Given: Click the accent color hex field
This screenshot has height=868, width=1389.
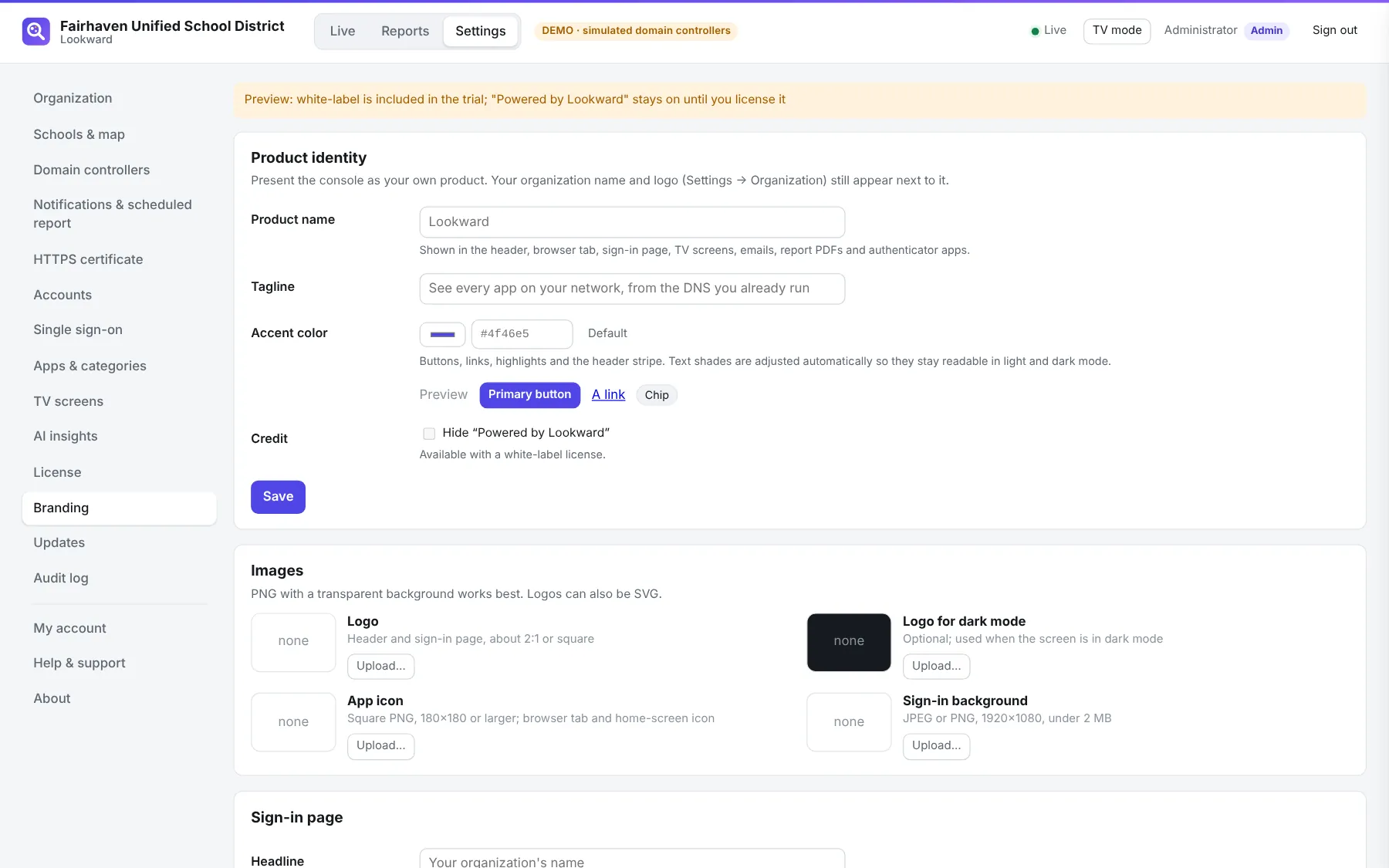Looking at the screenshot, I should click(522, 334).
